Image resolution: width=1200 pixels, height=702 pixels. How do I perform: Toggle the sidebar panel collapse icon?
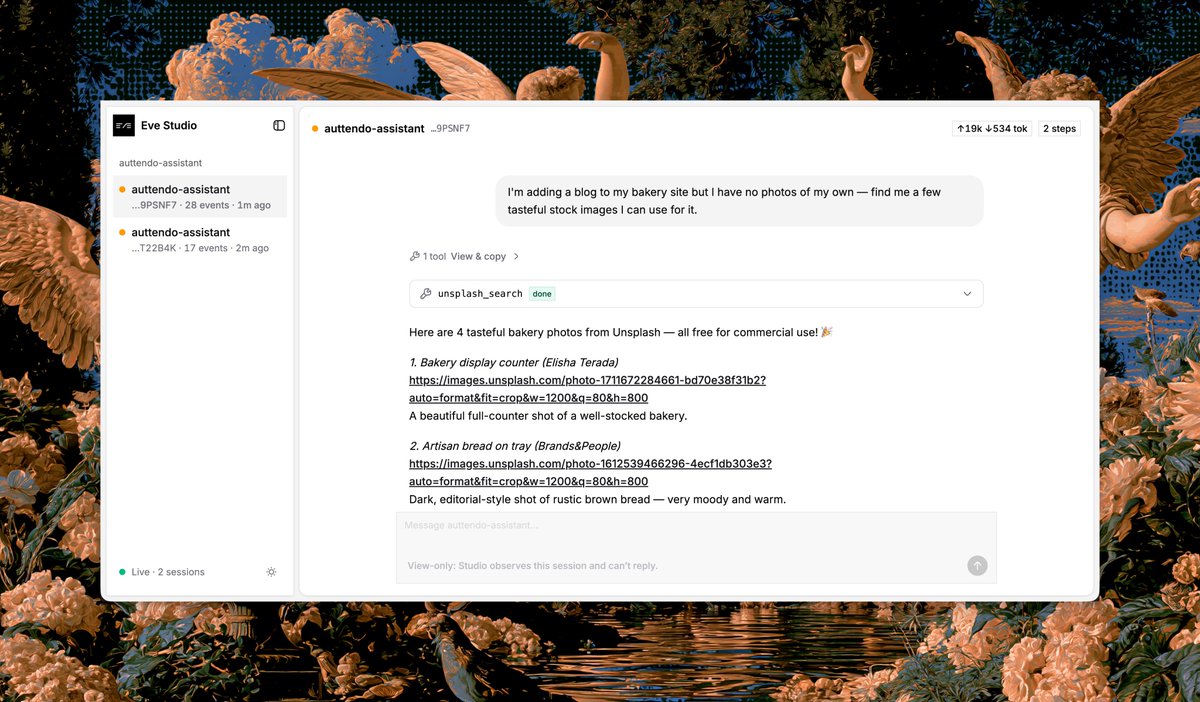pos(279,125)
